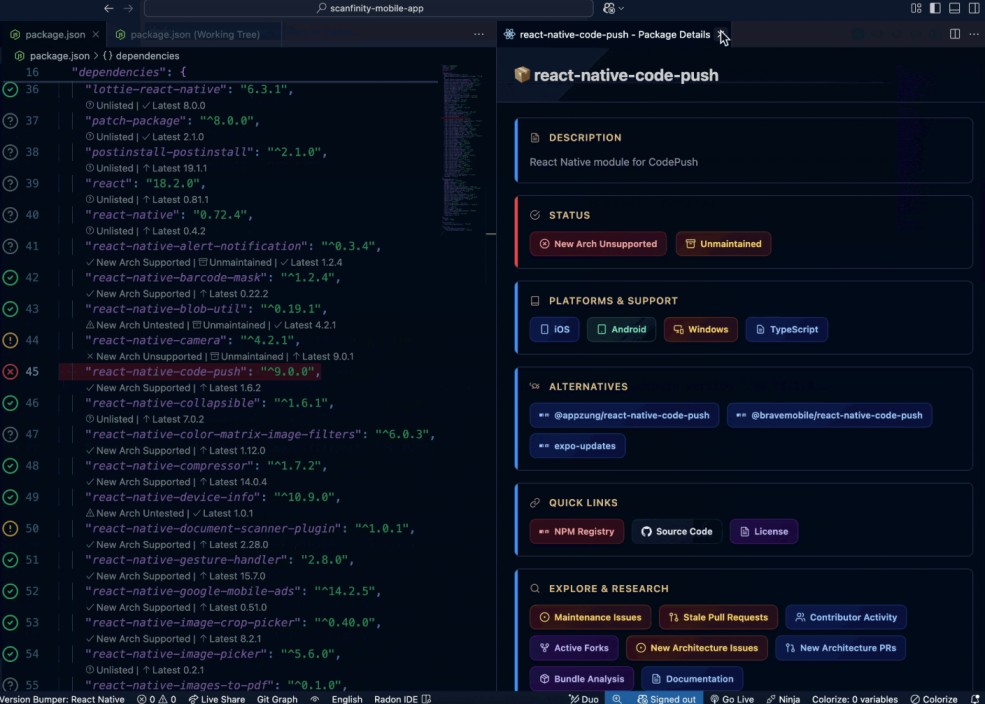Viewport: 985px width, 704px height.
Task: Click the green check status on line 36
Action: point(10,89)
